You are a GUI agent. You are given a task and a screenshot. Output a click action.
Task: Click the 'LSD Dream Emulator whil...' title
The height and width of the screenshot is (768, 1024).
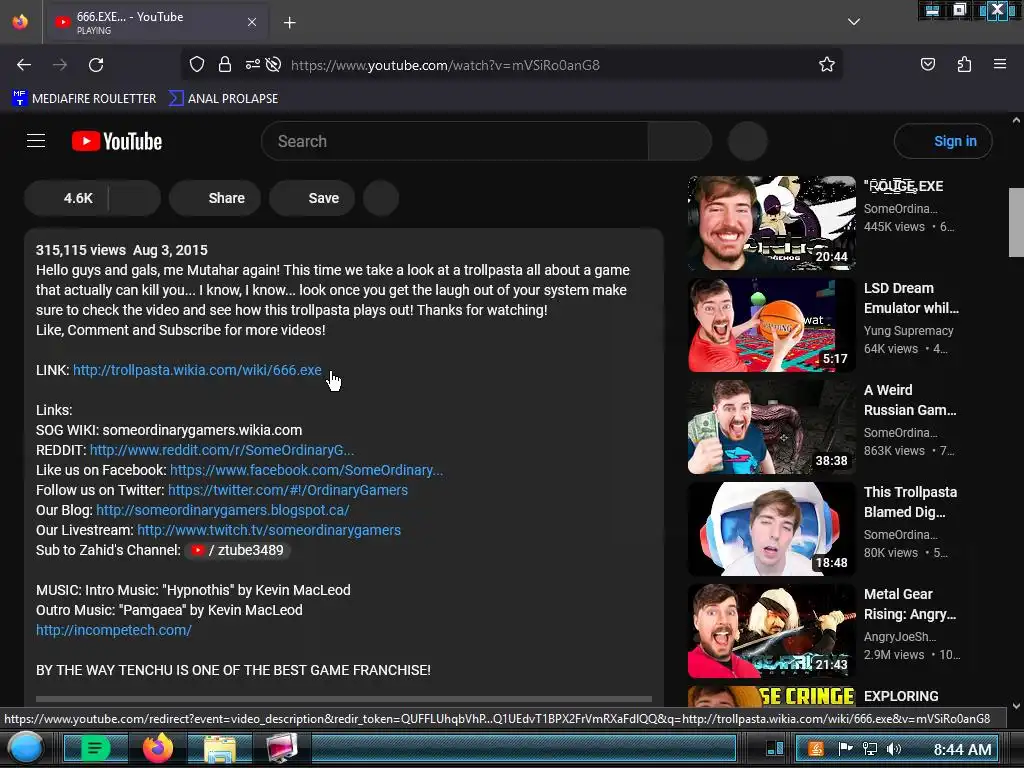click(x=911, y=298)
